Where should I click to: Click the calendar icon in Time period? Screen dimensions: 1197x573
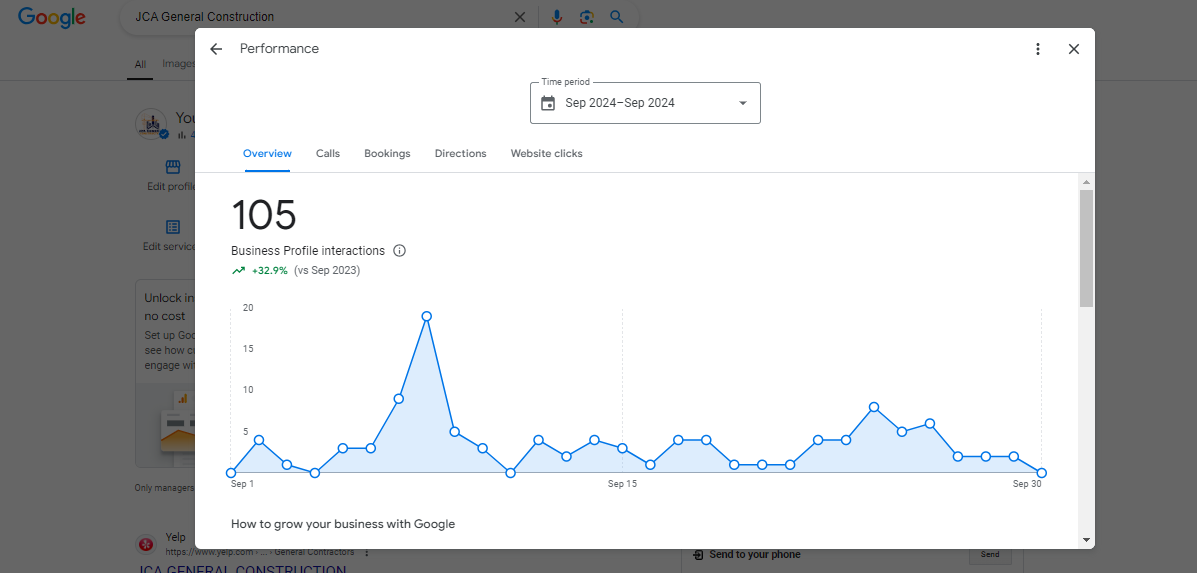[x=547, y=103]
